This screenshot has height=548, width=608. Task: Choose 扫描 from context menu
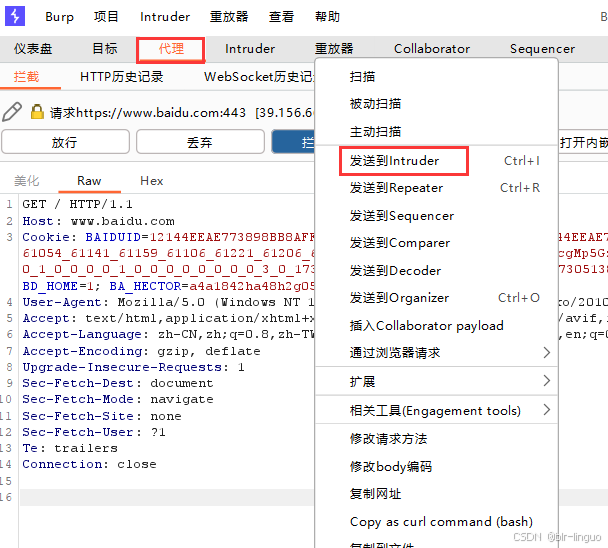pyautogui.click(x=436, y=76)
